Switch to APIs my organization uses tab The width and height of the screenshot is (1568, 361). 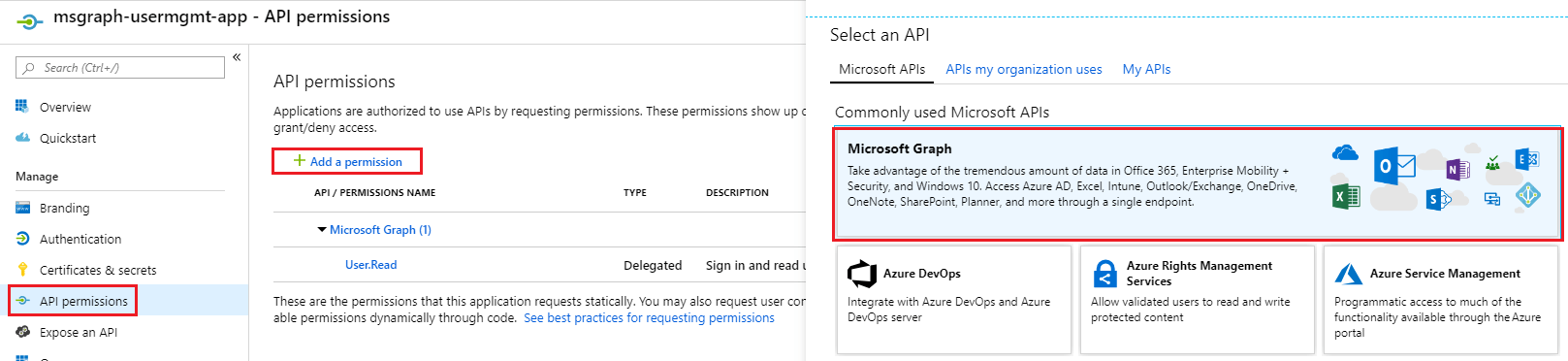[1024, 69]
